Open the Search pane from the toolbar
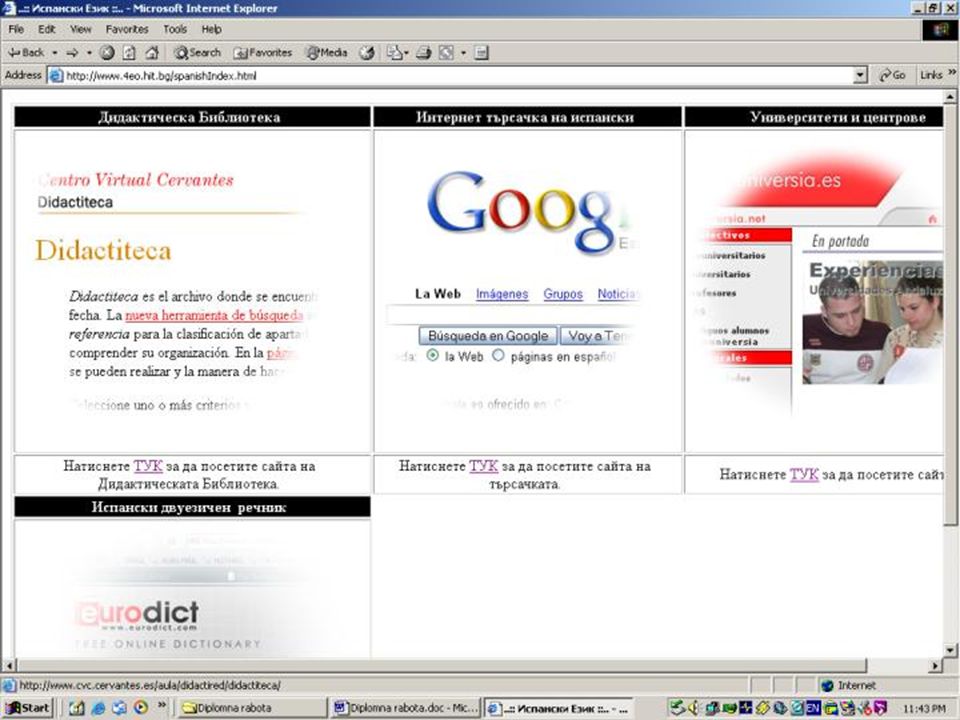 click(x=197, y=53)
